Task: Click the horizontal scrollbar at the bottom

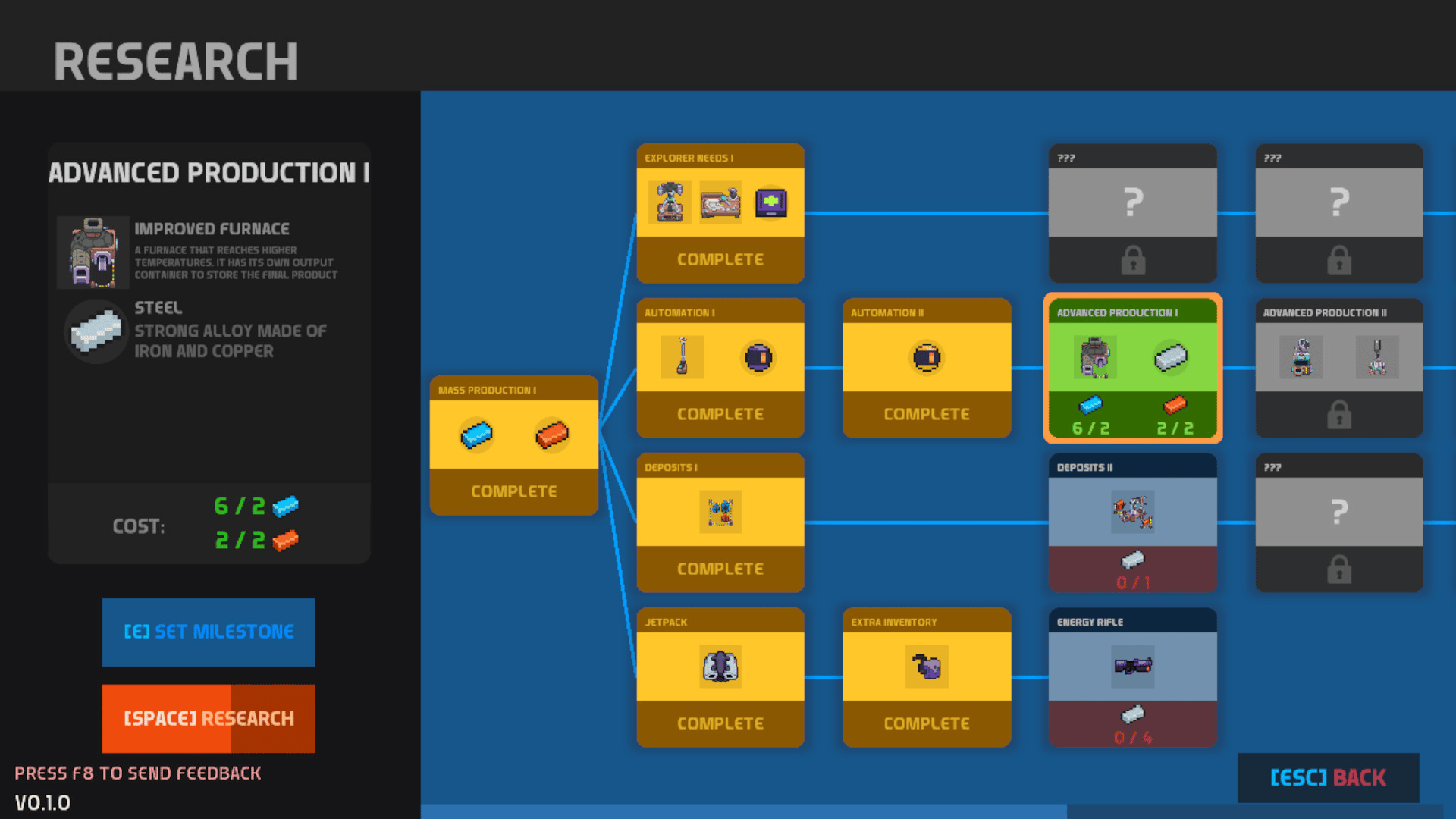Action: coord(743,811)
